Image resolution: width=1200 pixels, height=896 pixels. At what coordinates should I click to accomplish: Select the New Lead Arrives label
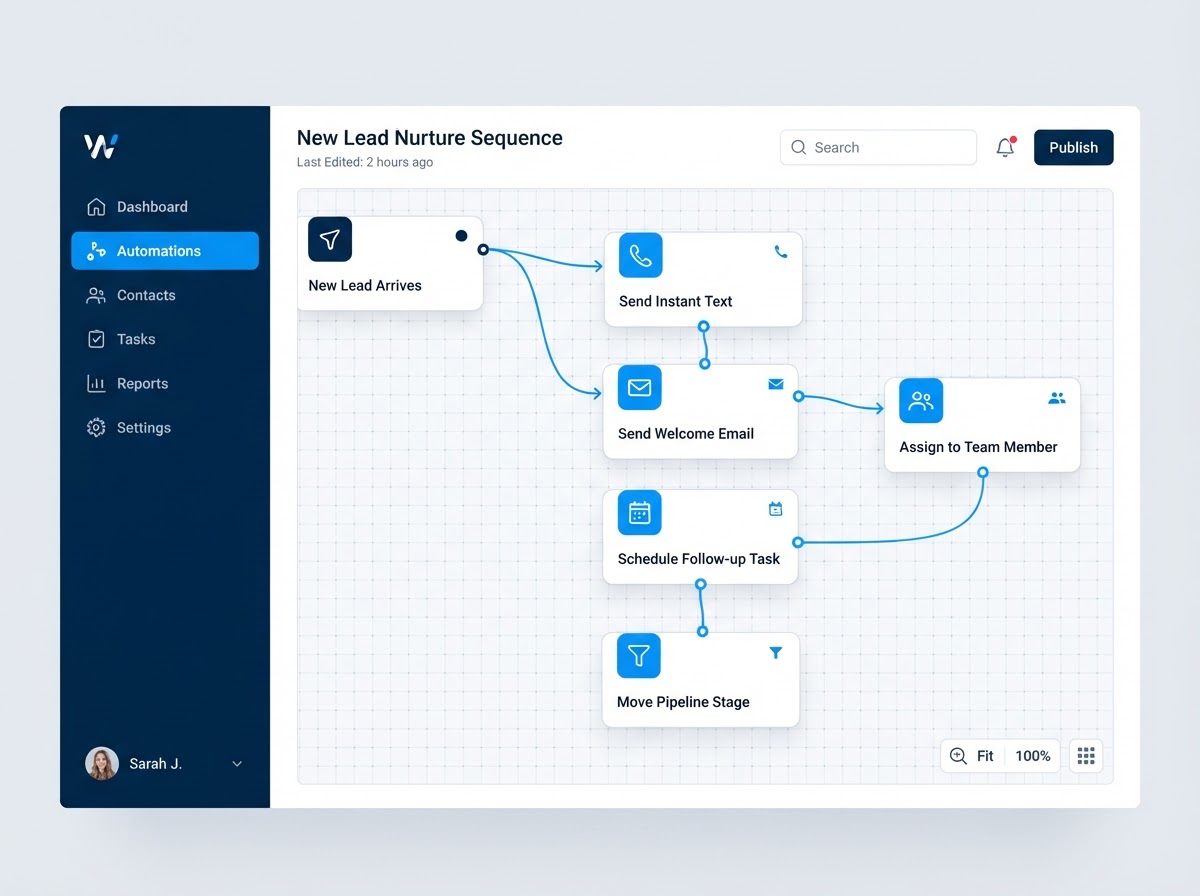pos(365,285)
